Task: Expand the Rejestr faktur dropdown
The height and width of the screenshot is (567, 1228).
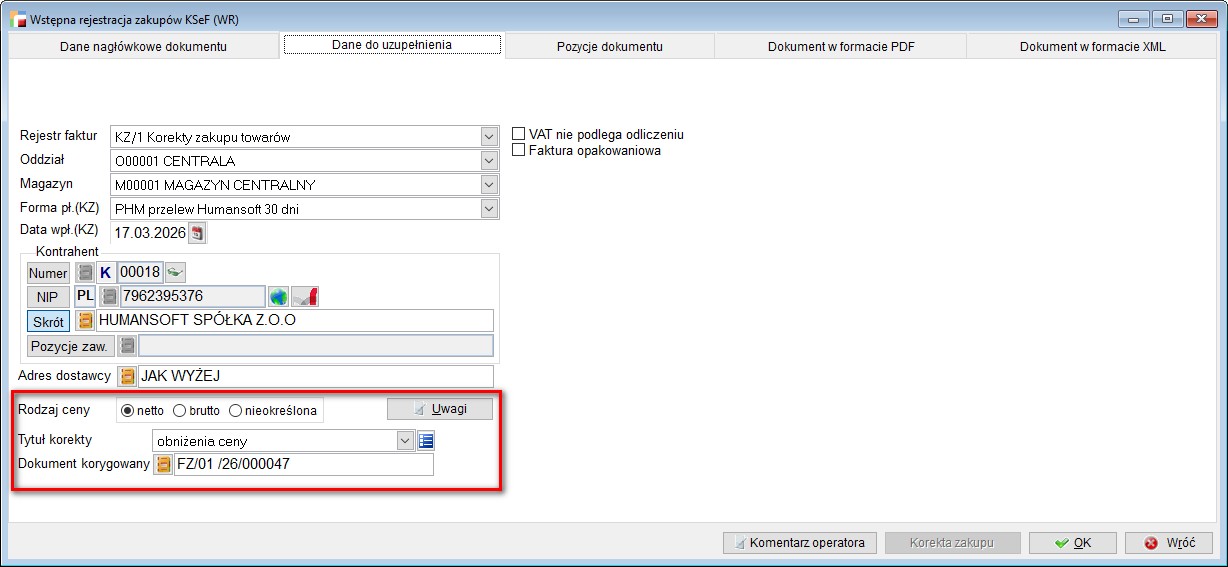Action: click(x=488, y=137)
